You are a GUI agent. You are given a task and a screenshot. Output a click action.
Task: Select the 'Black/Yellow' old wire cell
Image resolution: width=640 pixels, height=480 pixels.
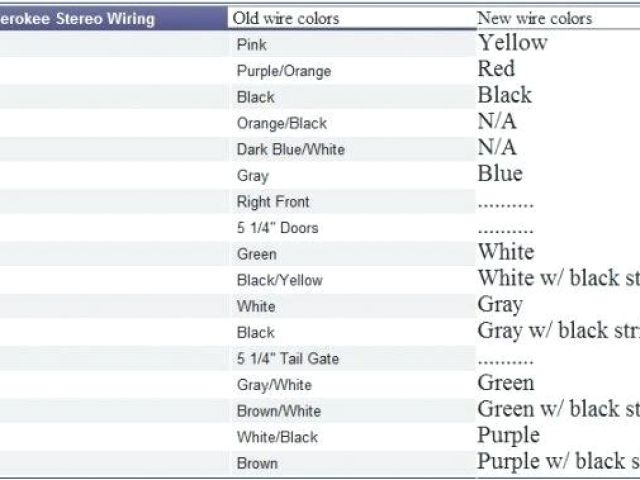tap(279, 280)
